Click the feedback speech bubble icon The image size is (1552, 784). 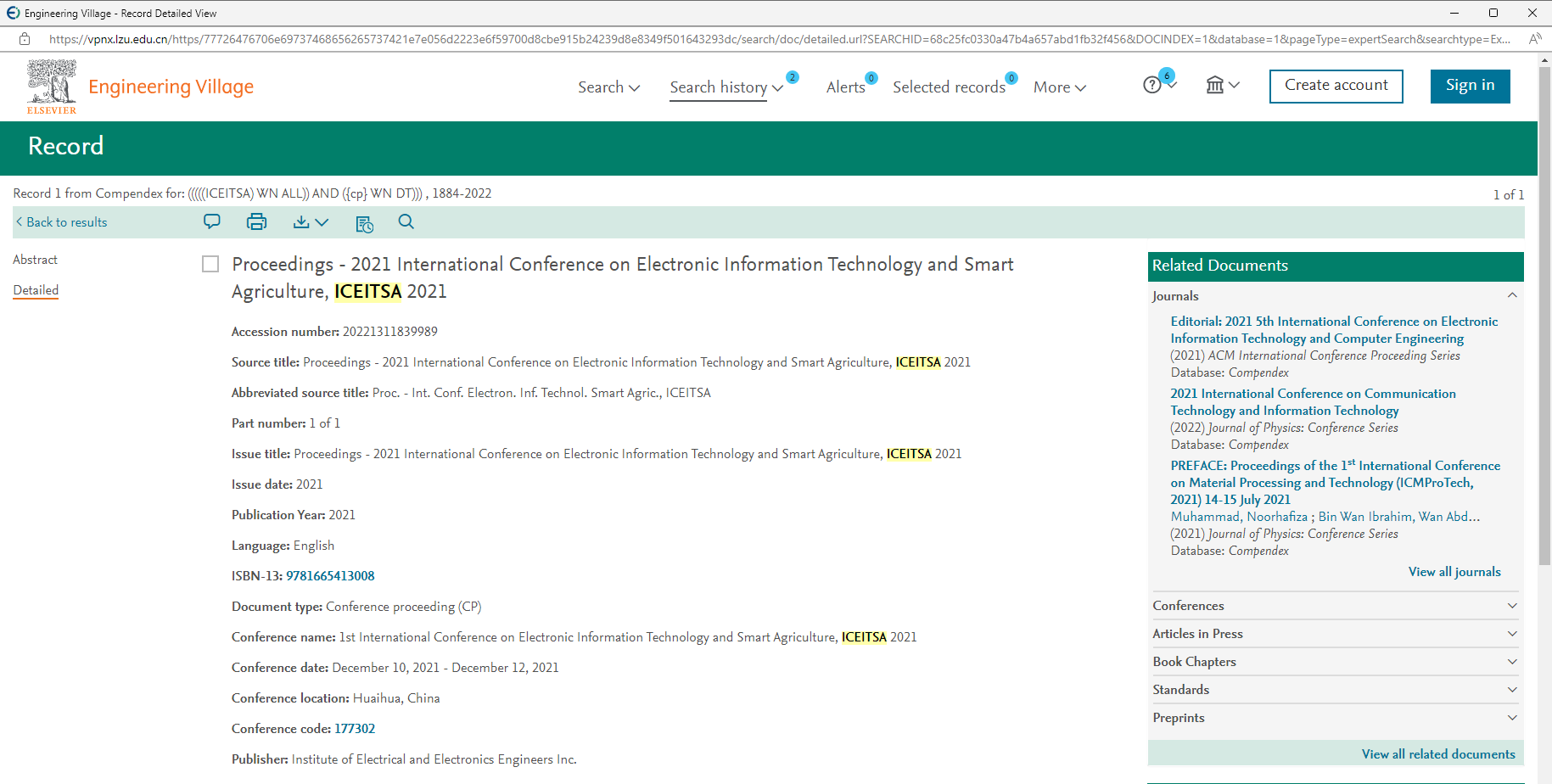212,221
